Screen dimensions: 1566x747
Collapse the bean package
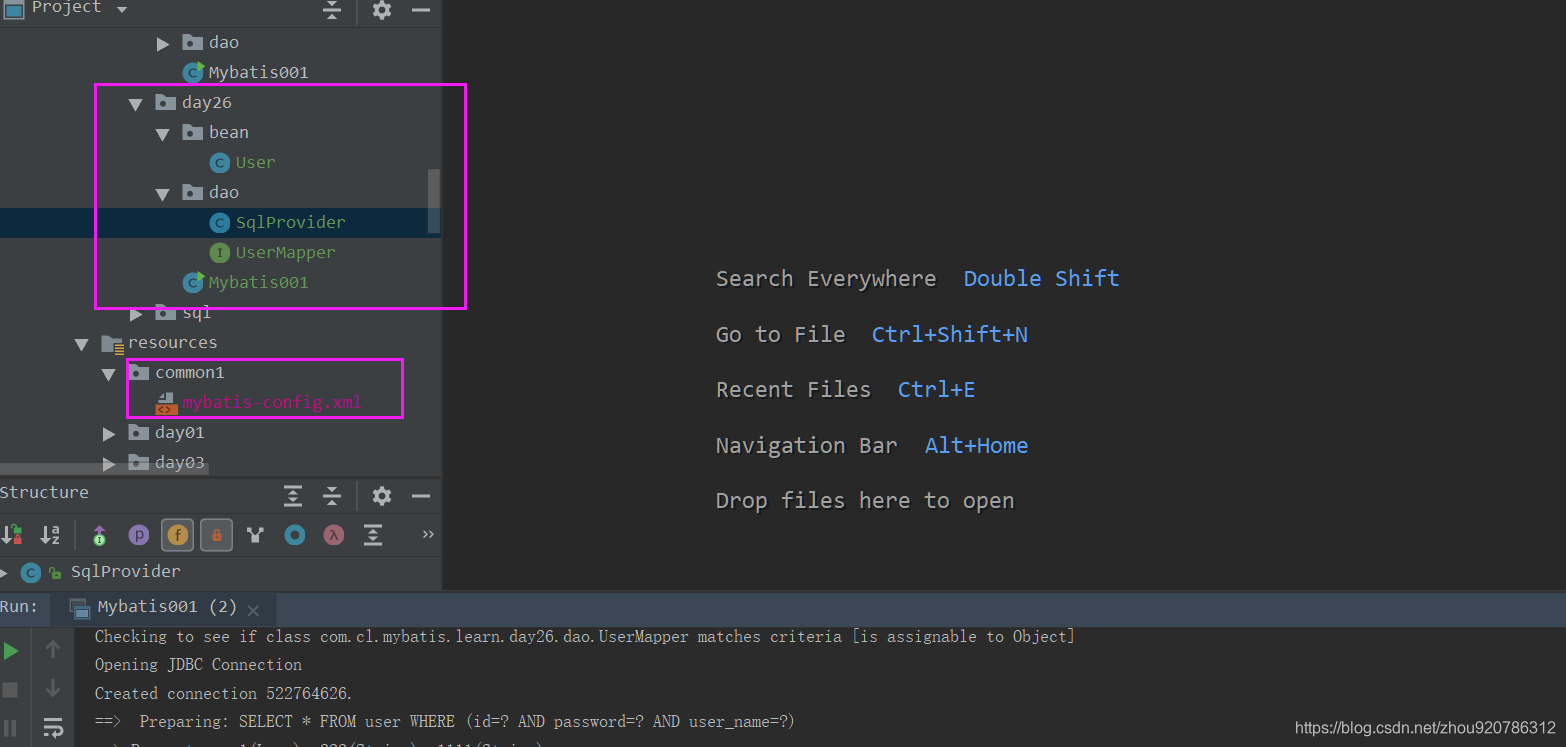[x=163, y=133]
